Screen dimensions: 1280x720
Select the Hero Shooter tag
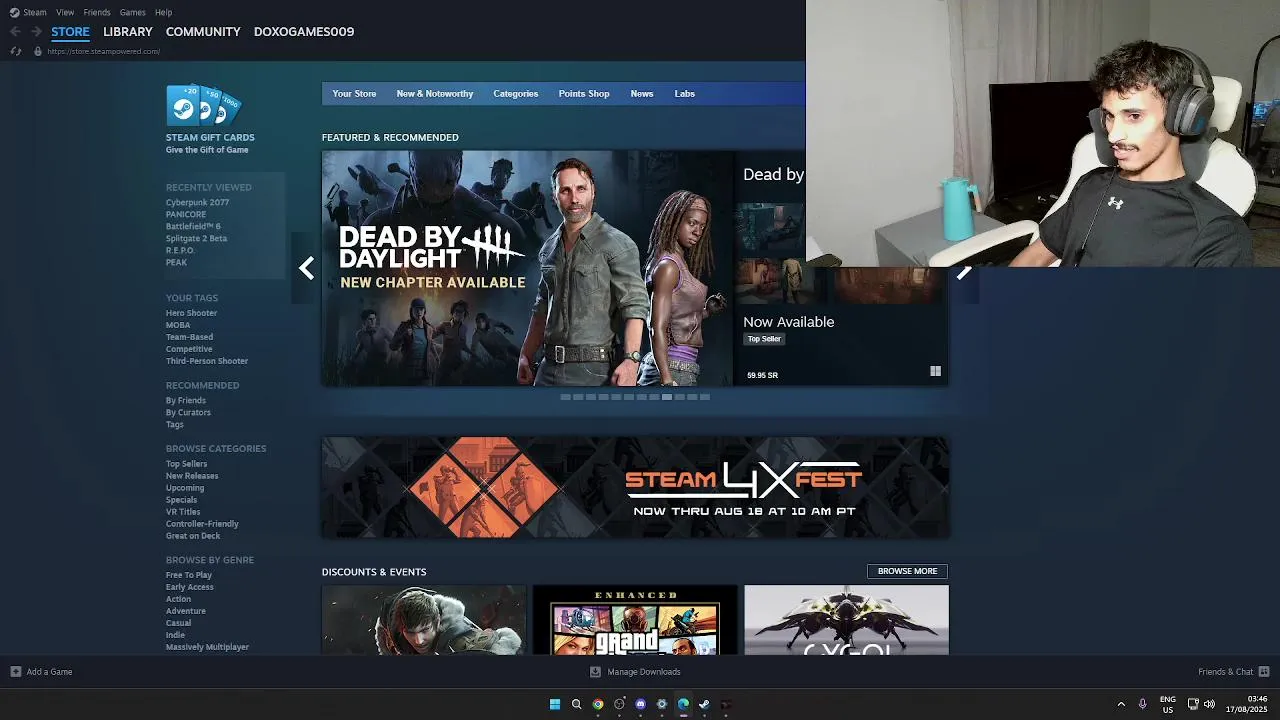click(191, 313)
